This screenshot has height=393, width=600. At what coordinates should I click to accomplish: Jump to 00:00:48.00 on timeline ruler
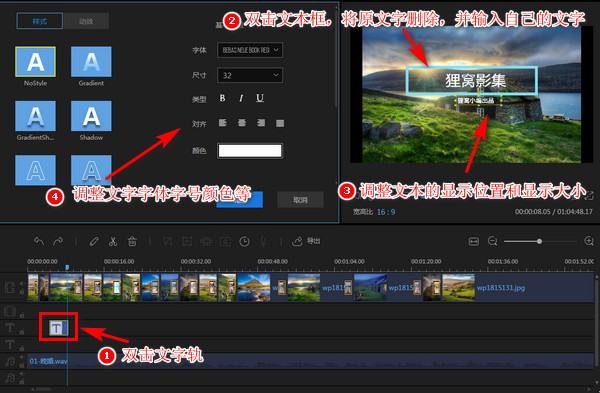pos(272,261)
